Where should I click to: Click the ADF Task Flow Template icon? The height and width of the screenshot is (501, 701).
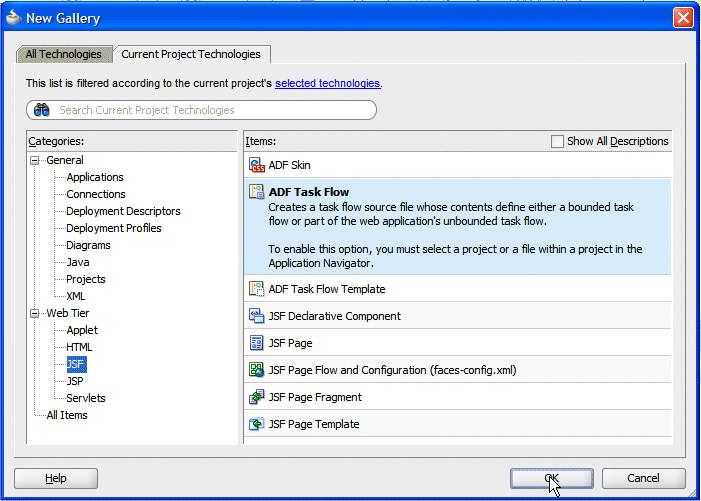click(x=256, y=289)
